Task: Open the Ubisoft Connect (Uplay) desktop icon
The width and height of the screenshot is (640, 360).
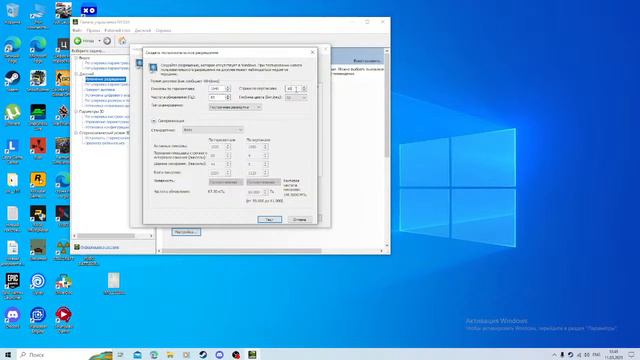Action: pyautogui.click(x=38, y=284)
